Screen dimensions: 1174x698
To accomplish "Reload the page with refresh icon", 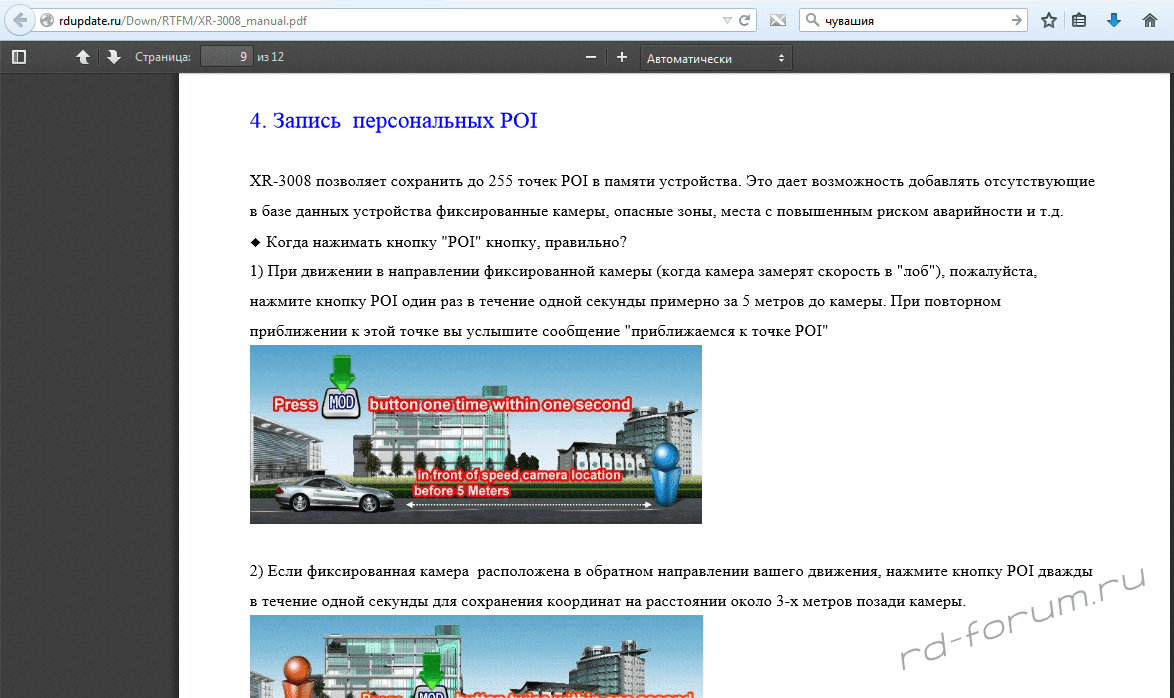I will 745,20.
